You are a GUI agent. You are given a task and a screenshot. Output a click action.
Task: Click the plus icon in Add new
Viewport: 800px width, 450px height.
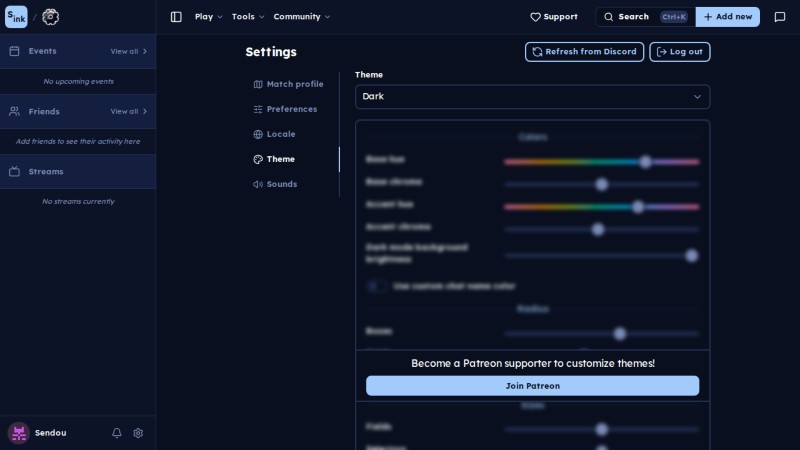708,17
